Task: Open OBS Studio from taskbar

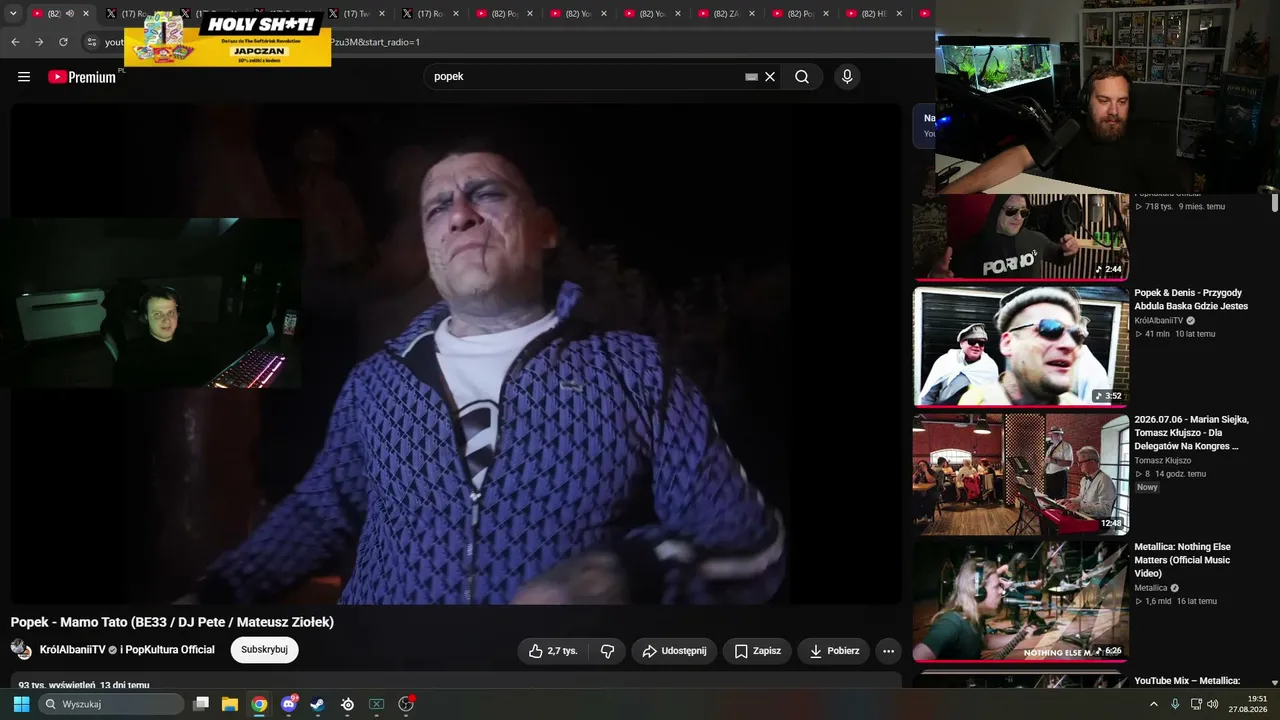Action: pos(406,704)
